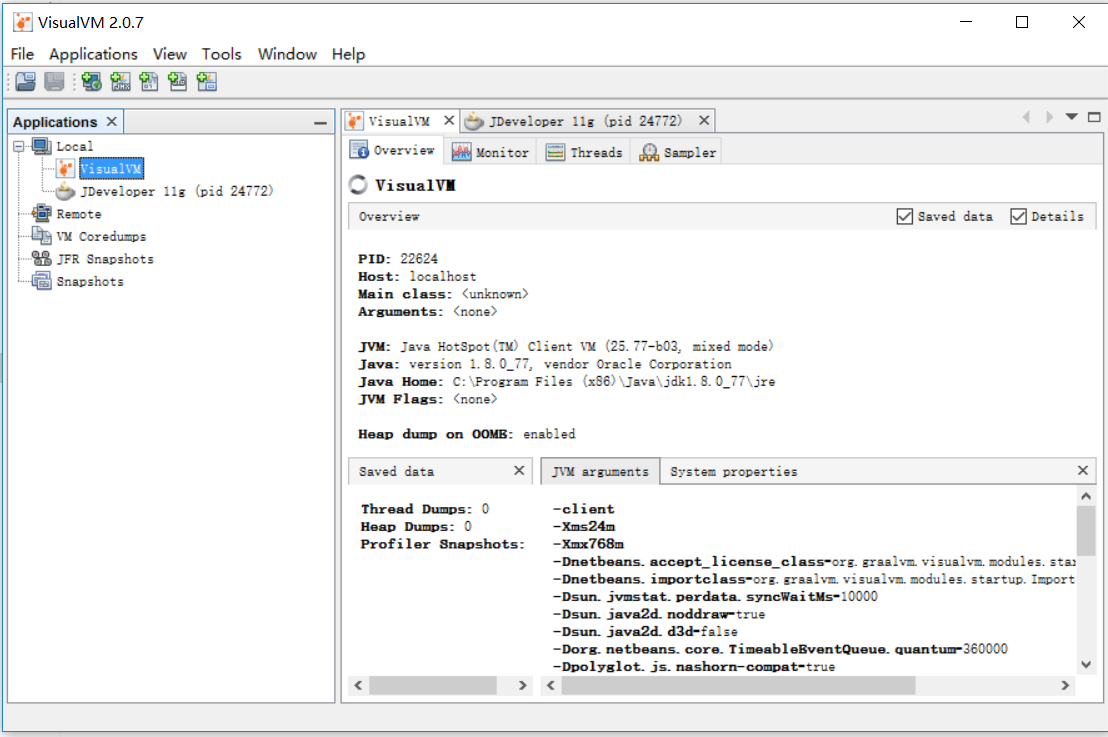This screenshot has height=737, width=1108.
Task: Click JVM arguments scroll down arrow
Action: (x=1086, y=664)
